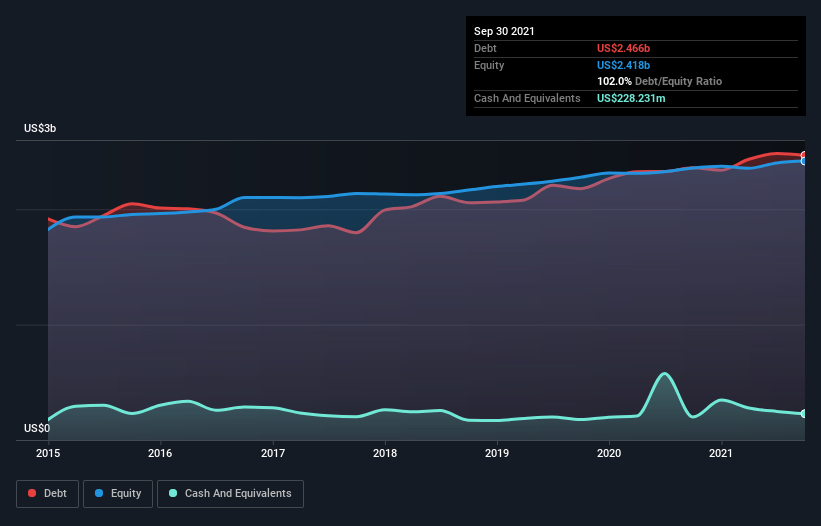Image resolution: width=821 pixels, height=526 pixels.
Task: Click the US$3b y-axis label
Action: [x=40, y=128]
